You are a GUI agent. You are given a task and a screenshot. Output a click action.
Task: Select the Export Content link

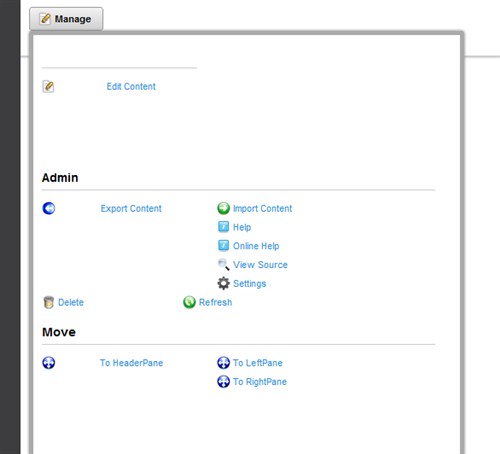tap(131, 208)
